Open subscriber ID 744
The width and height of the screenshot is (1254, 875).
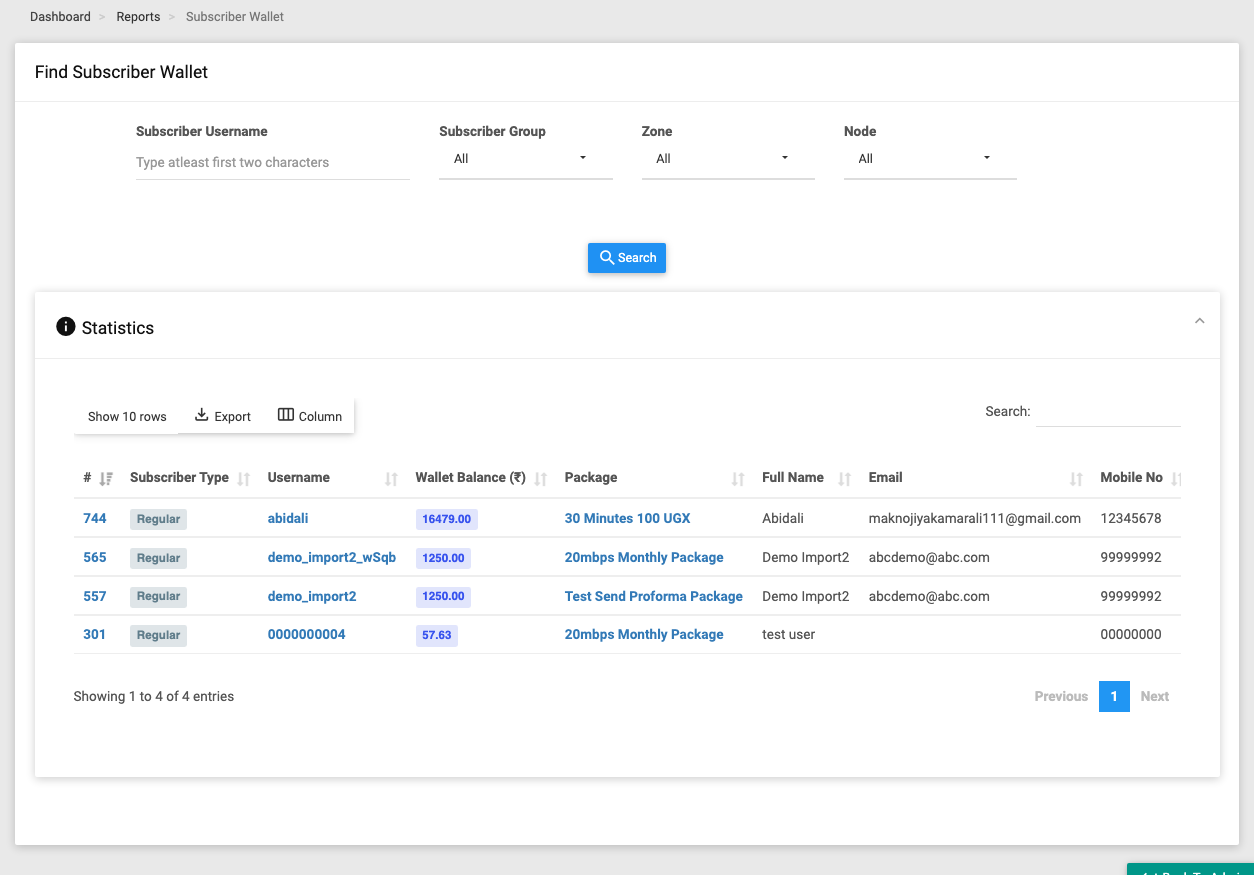pos(95,518)
